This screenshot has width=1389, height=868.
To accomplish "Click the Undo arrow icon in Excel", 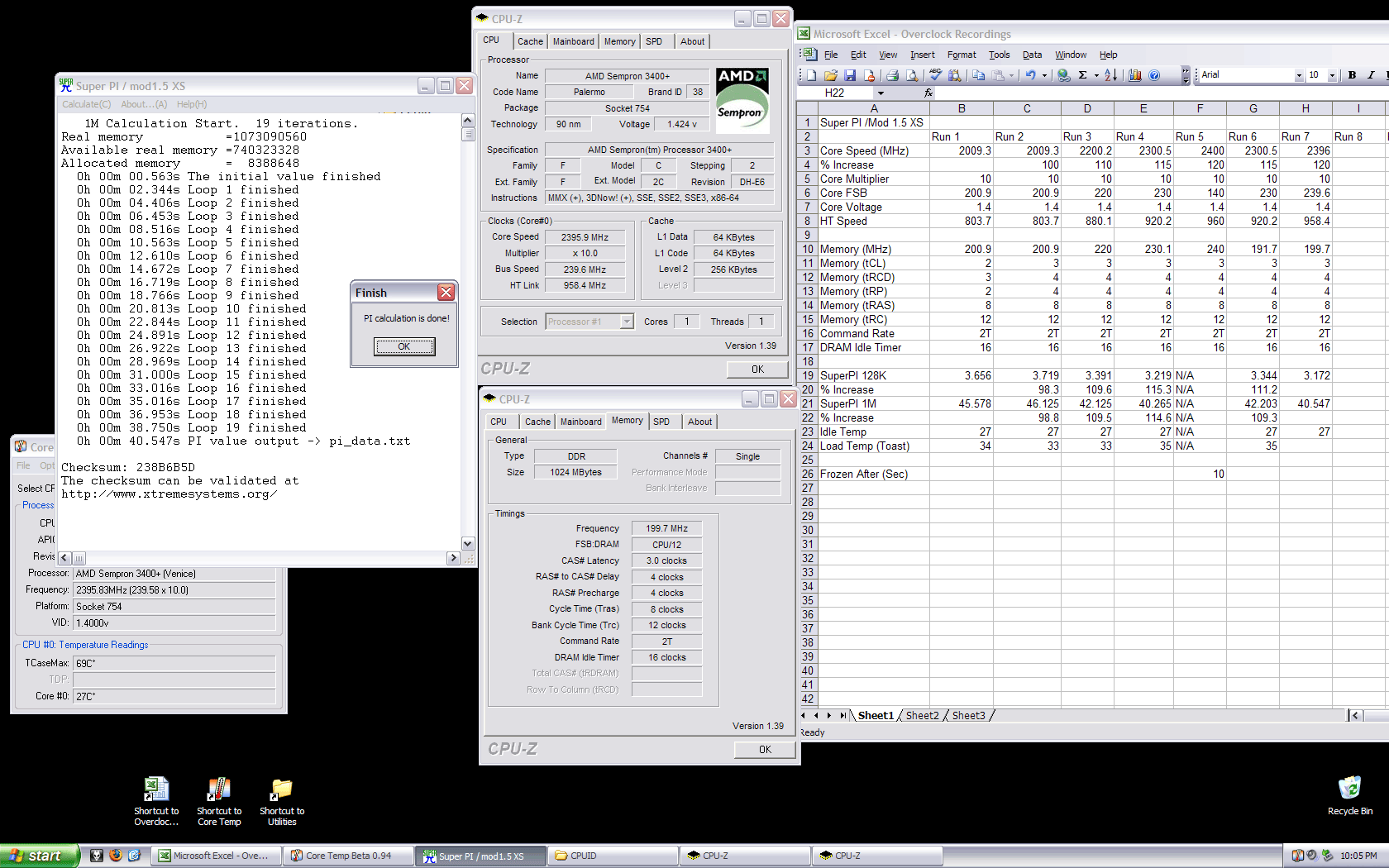I will point(1031,75).
